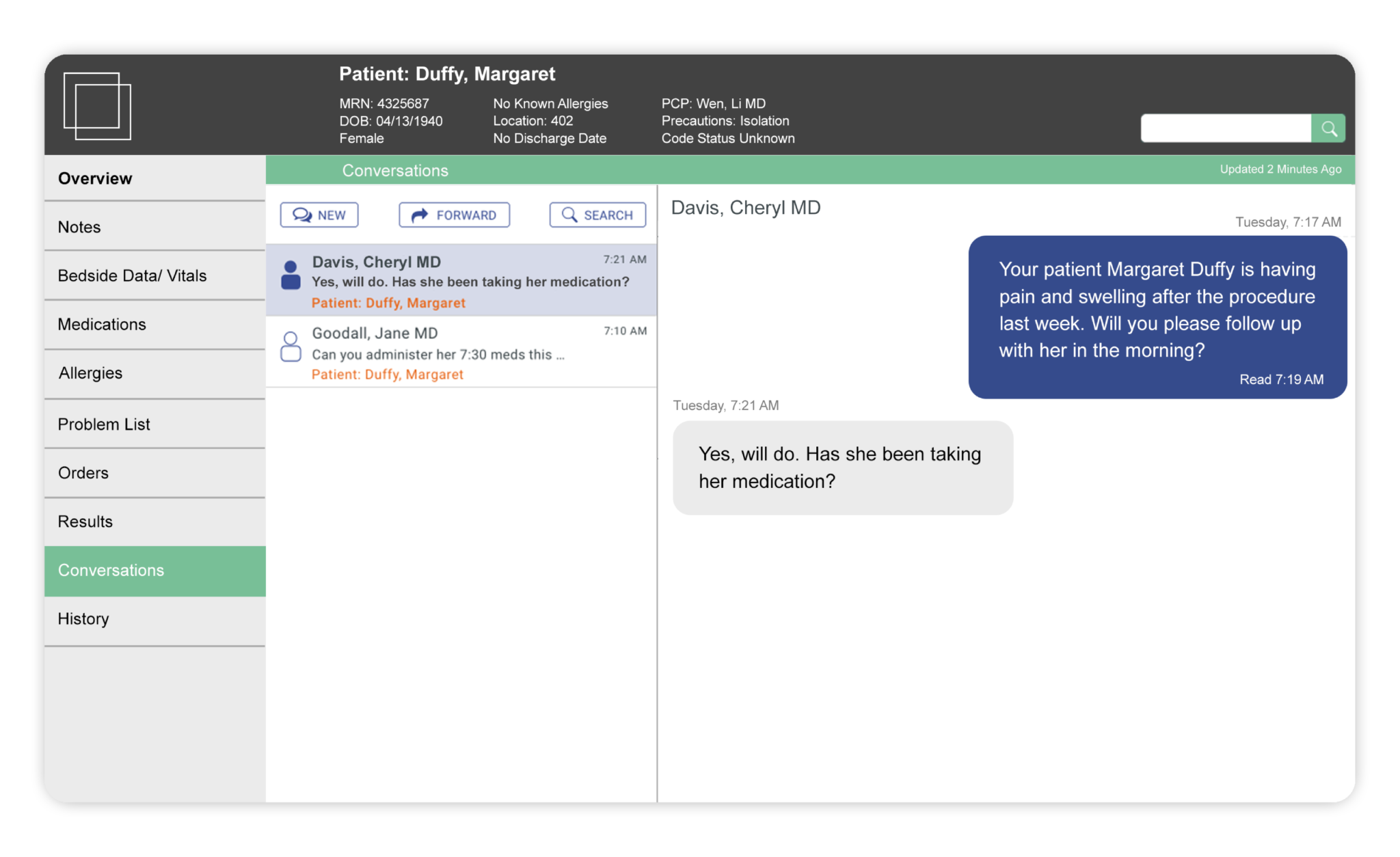1400x857 pixels.
Task: Open the Problem List section
Action: click(155, 424)
